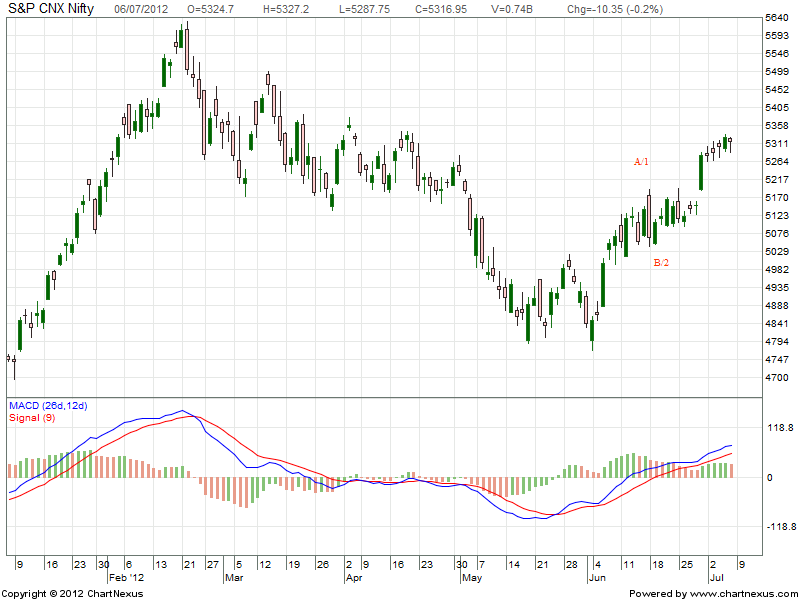Click the positive 118.8 MACD axis label
This screenshot has width=800, height=600.
tap(780, 428)
